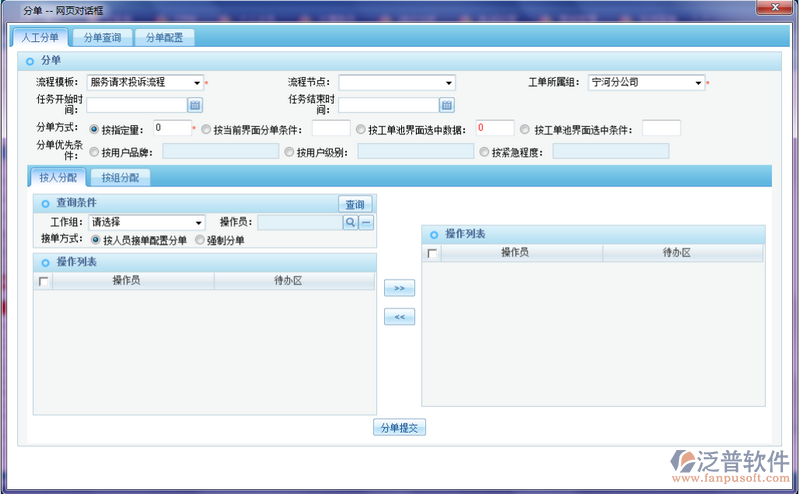The height and width of the screenshot is (494, 800).
Task: Expand the 工单所属组 dropdown
Action: [699, 82]
